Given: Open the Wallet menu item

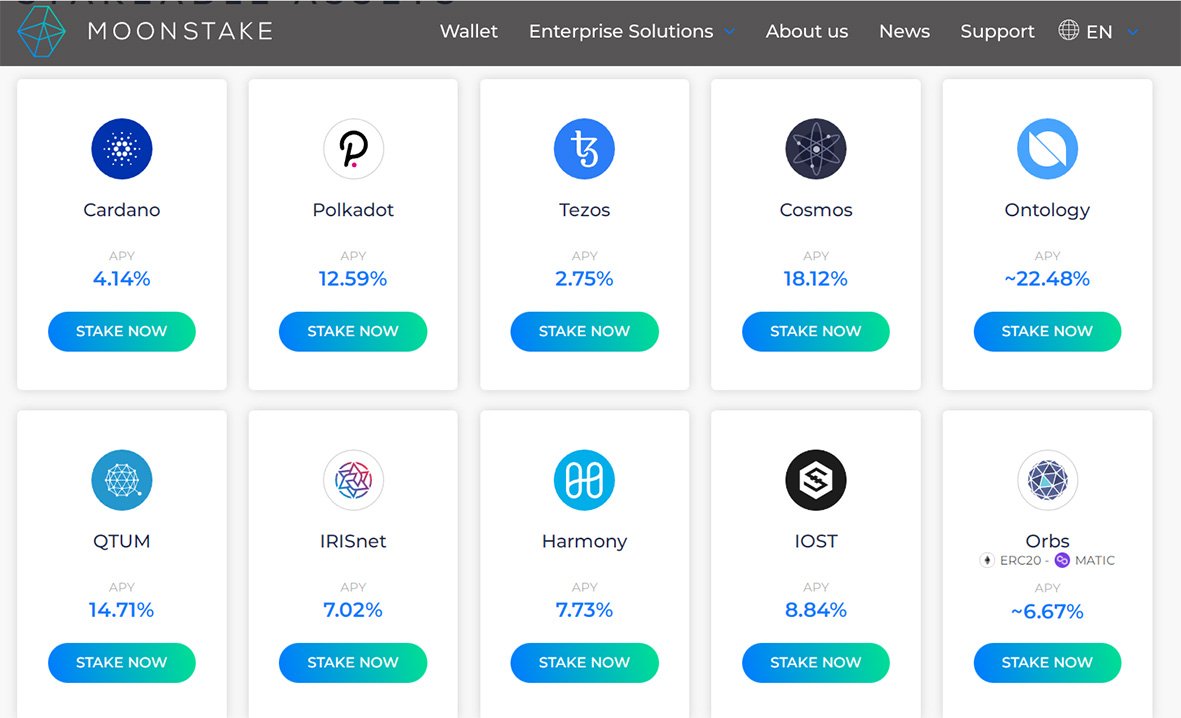Looking at the screenshot, I should 469,32.
